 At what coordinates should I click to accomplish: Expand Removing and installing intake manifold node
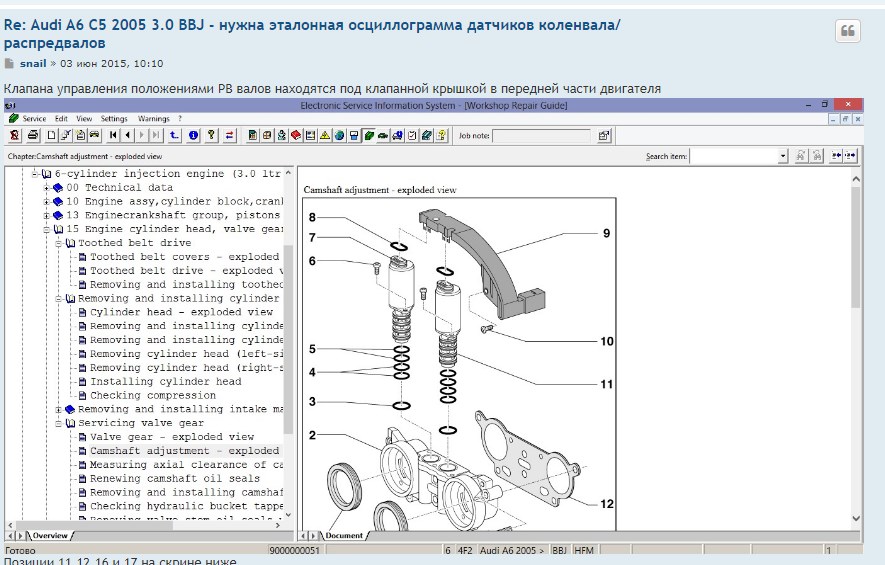pyautogui.click(x=59, y=409)
